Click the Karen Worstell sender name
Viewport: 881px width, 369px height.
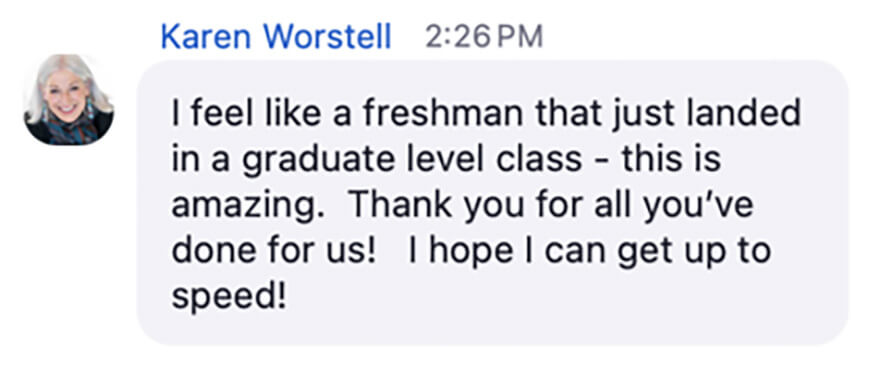[276, 37]
